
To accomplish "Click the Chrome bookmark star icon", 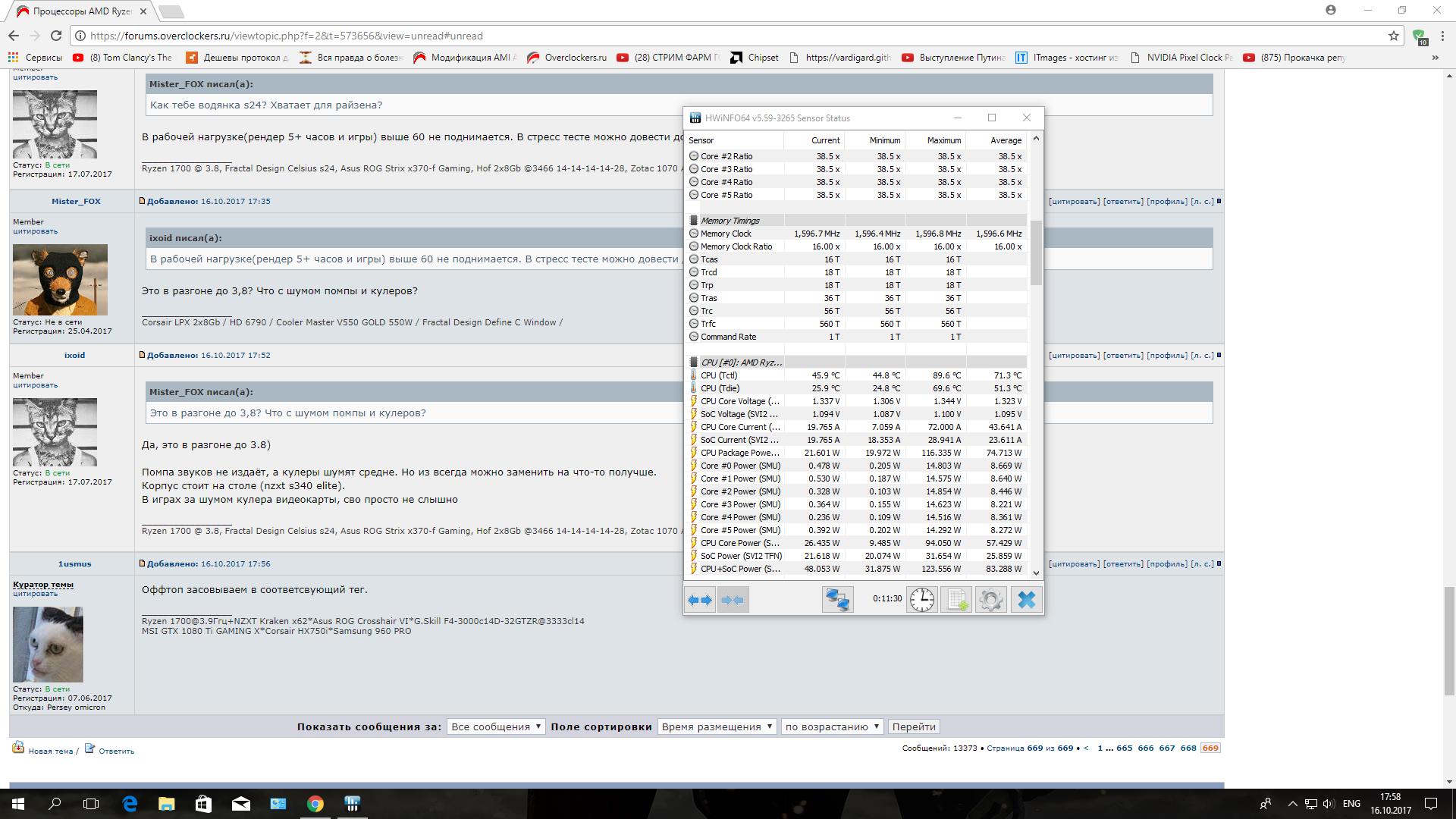I will (x=1393, y=36).
